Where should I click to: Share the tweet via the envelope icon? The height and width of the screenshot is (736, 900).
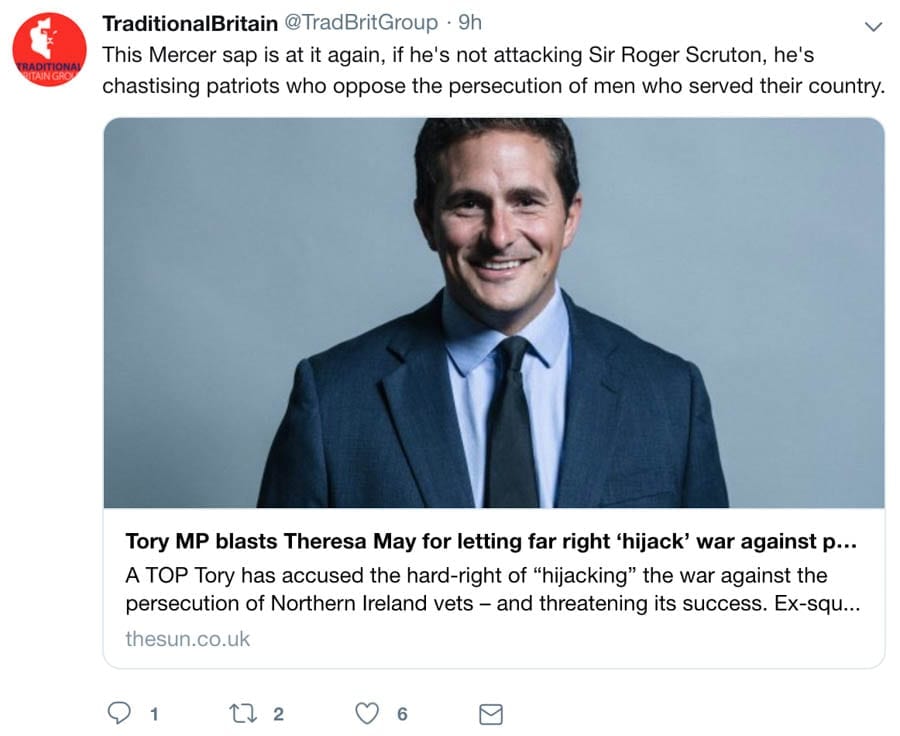(x=491, y=714)
